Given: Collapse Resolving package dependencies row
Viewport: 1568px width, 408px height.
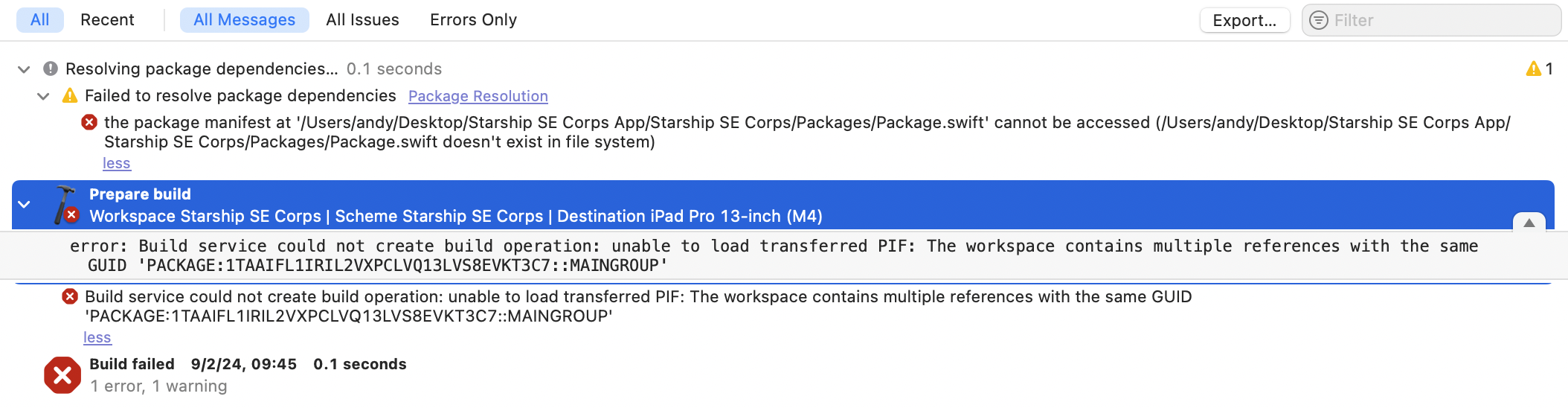Looking at the screenshot, I should (24, 69).
